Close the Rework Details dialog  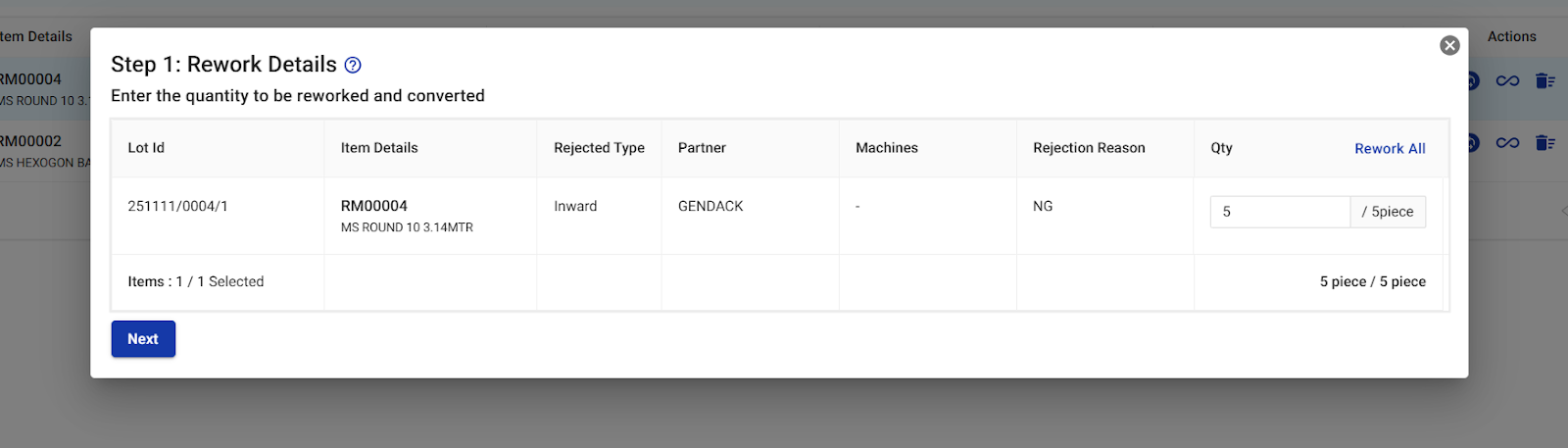pyautogui.click(x=1449, y=45)
